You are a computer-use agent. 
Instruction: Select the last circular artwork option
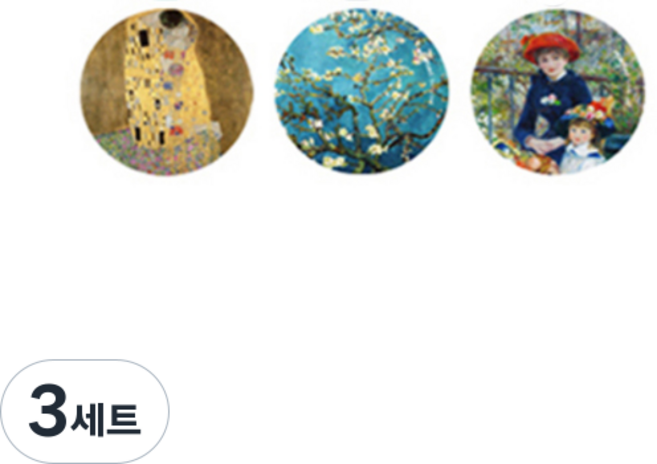(558, 92)
